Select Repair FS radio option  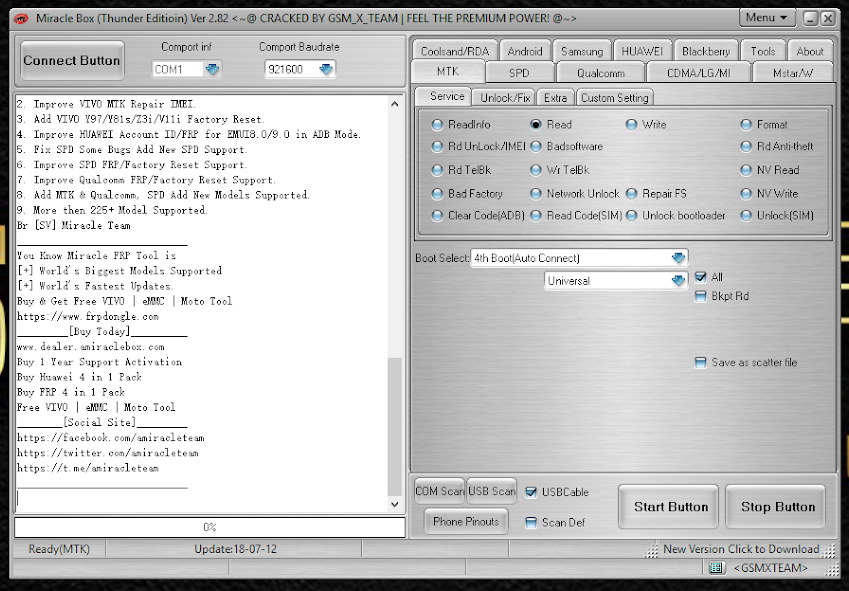[656, 194]
